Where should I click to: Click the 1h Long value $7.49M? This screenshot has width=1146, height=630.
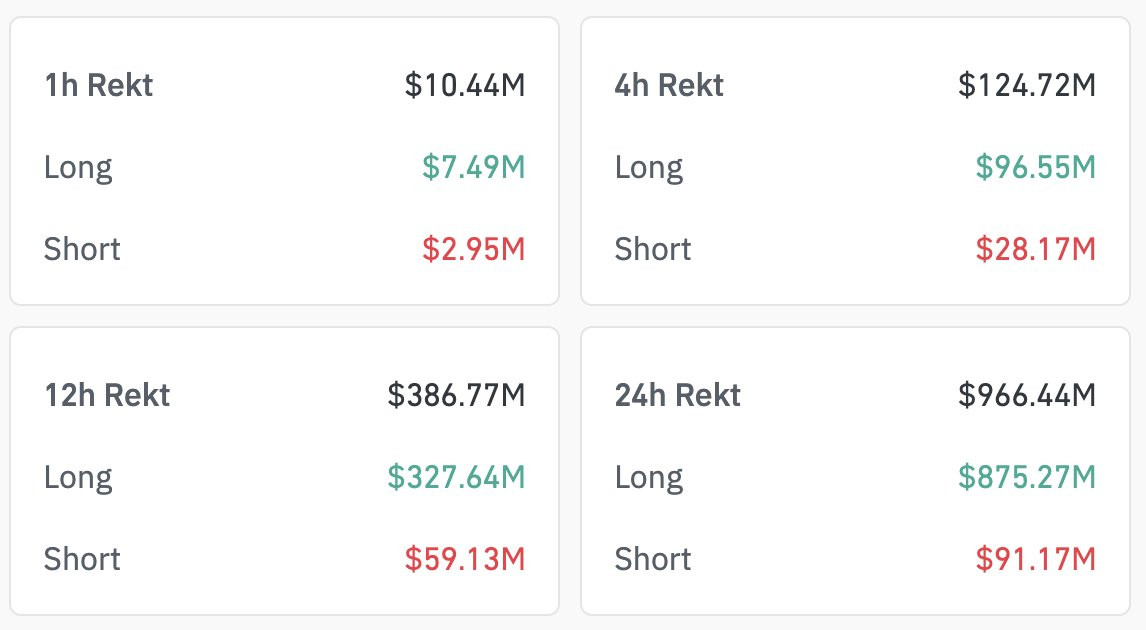click(x=473, y=167)
